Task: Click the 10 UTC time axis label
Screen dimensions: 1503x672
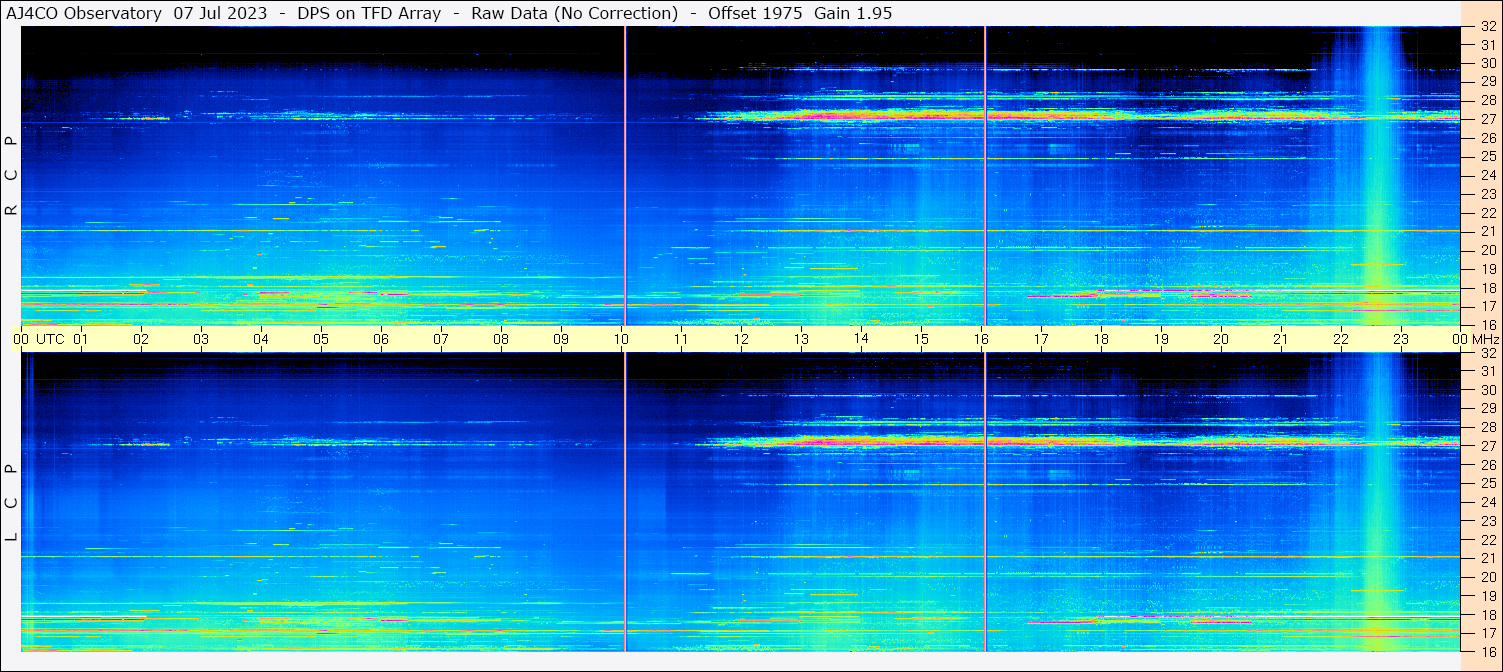Action: click(x=621, y=339)
